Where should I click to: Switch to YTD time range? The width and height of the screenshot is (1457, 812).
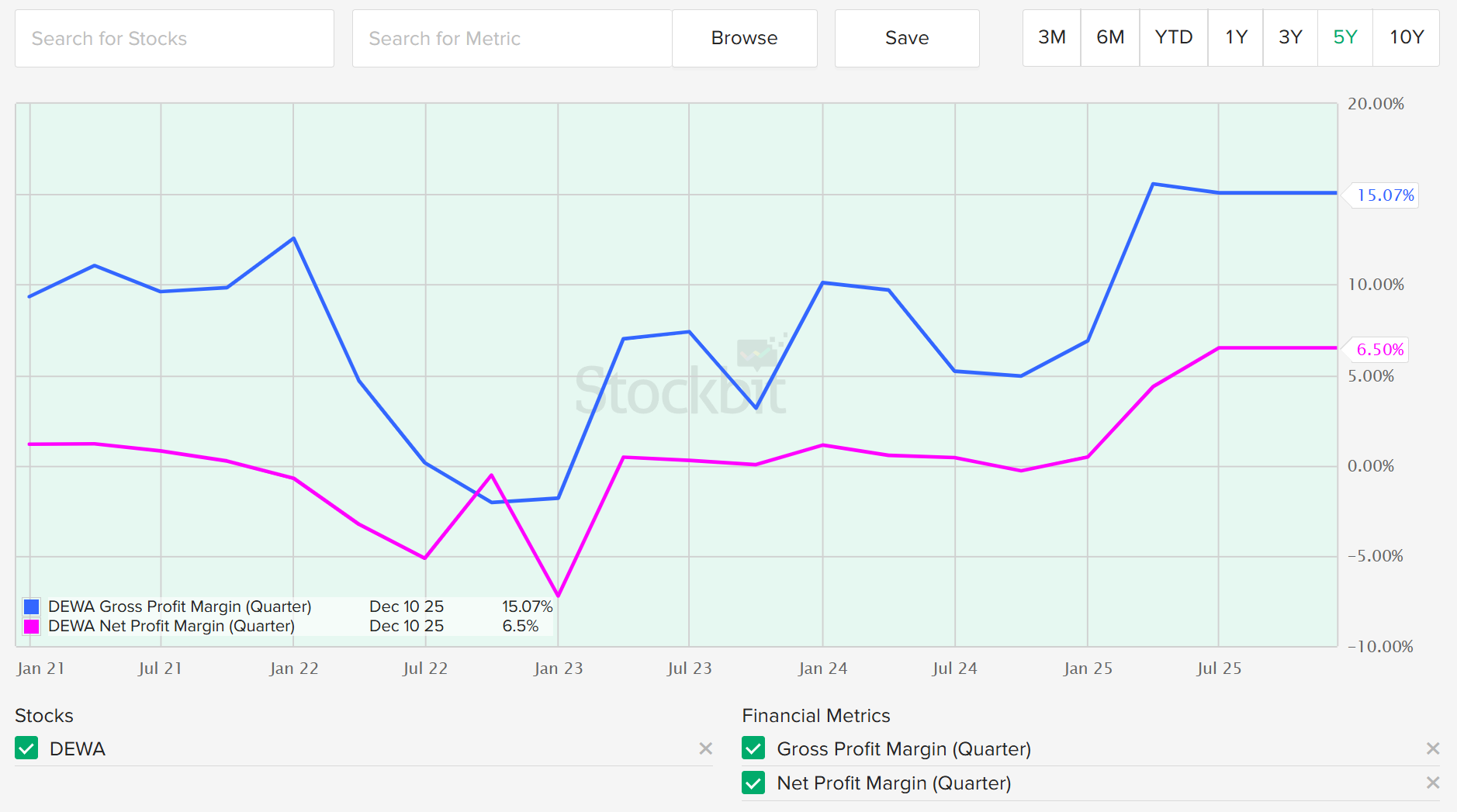click(1173, 37)
